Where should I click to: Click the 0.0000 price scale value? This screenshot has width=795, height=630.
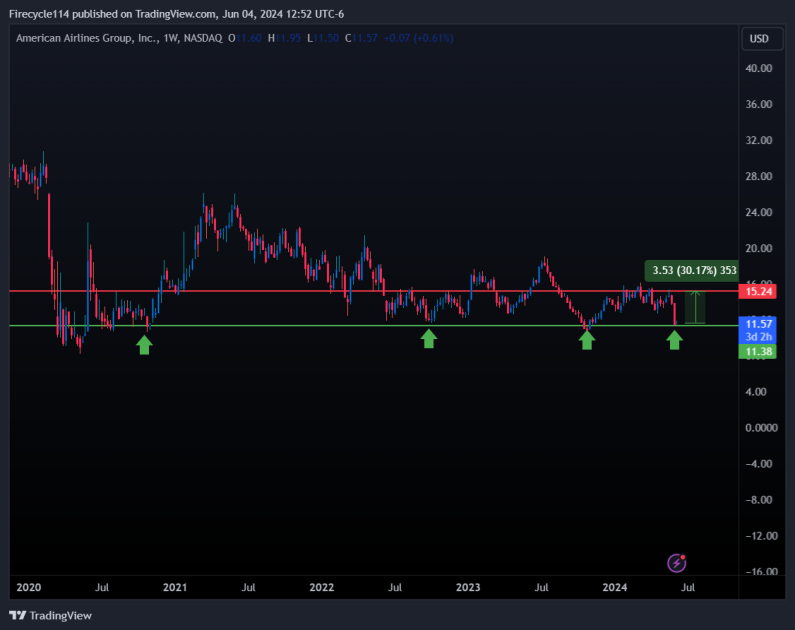click(x=761, y=428)
